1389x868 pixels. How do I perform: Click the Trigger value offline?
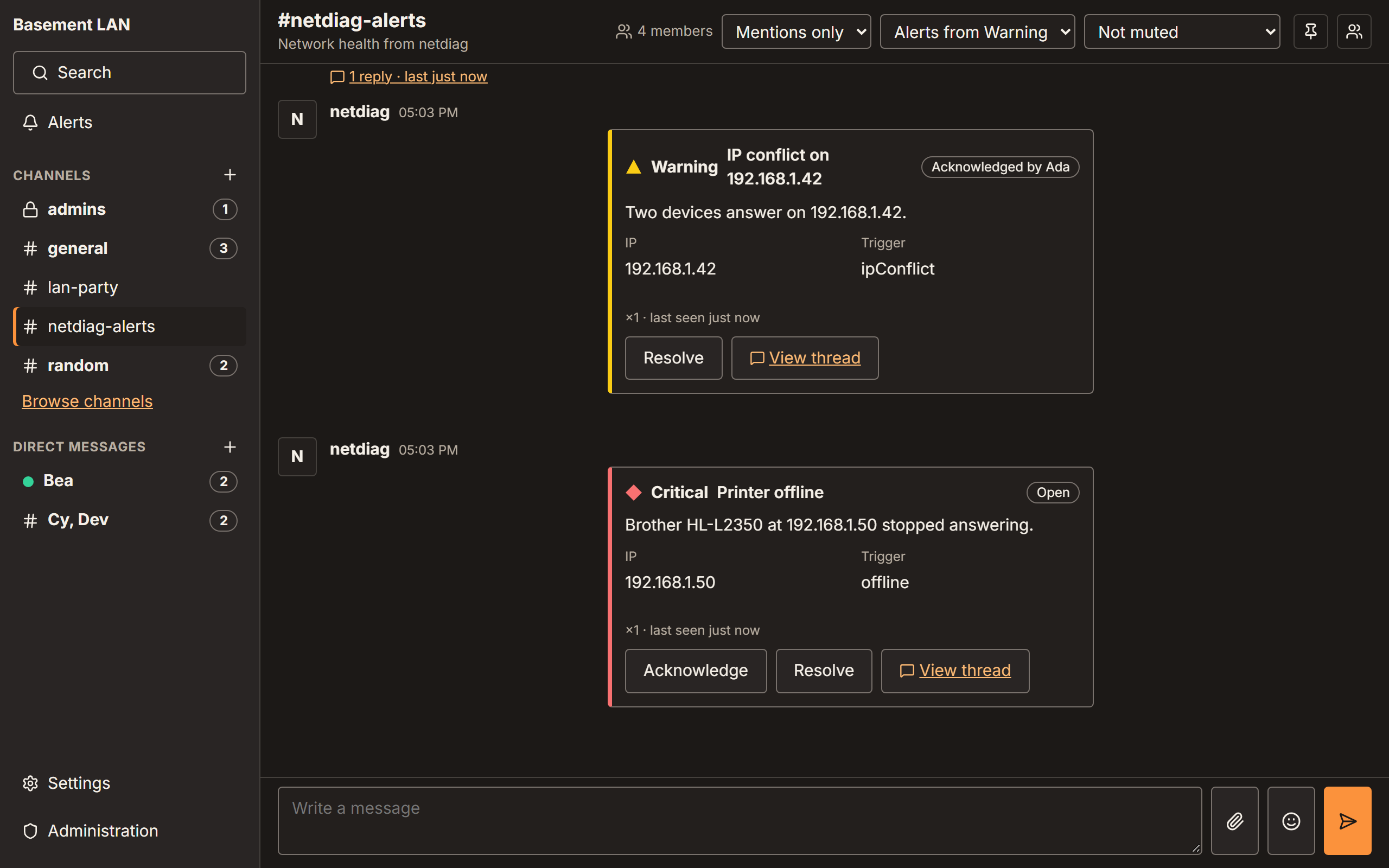[884, 582]
